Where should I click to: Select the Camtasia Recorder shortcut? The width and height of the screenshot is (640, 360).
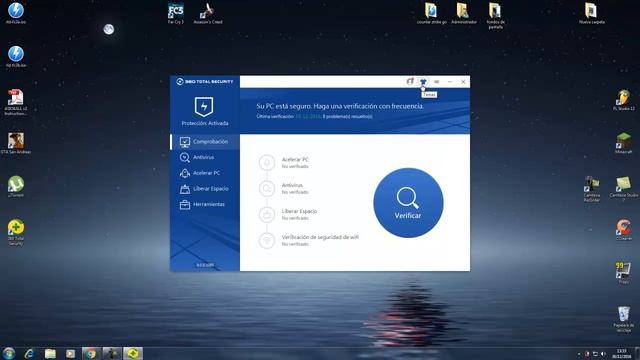pyautogui.click(x=591, y=189)
